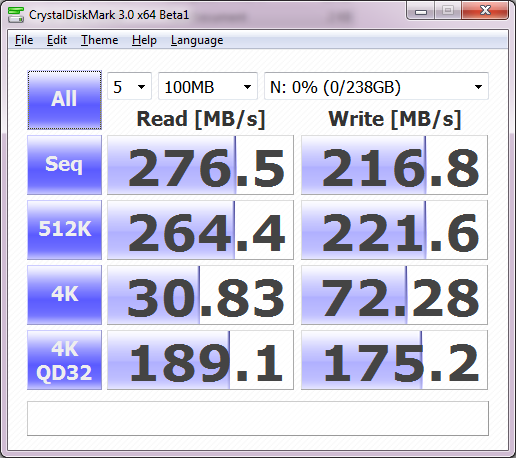Expand the 100MB test size dropdown
516x458 pixels.
[208, 86]
